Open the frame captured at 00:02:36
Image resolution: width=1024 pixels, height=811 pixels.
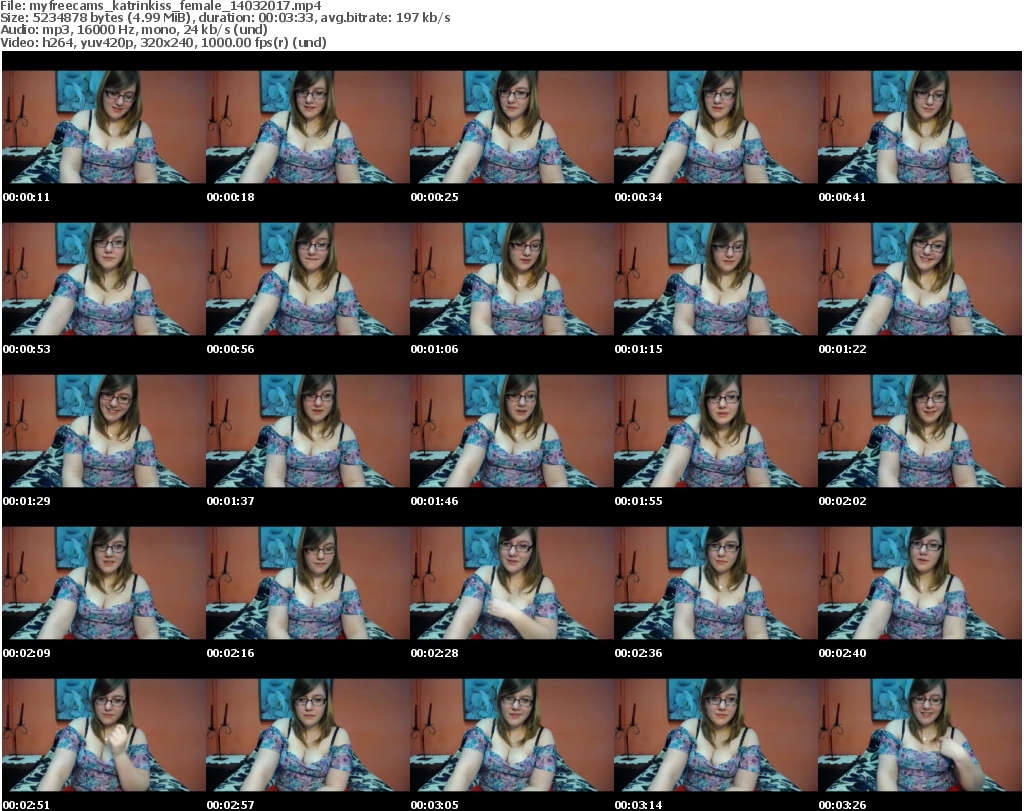[715, 583]
